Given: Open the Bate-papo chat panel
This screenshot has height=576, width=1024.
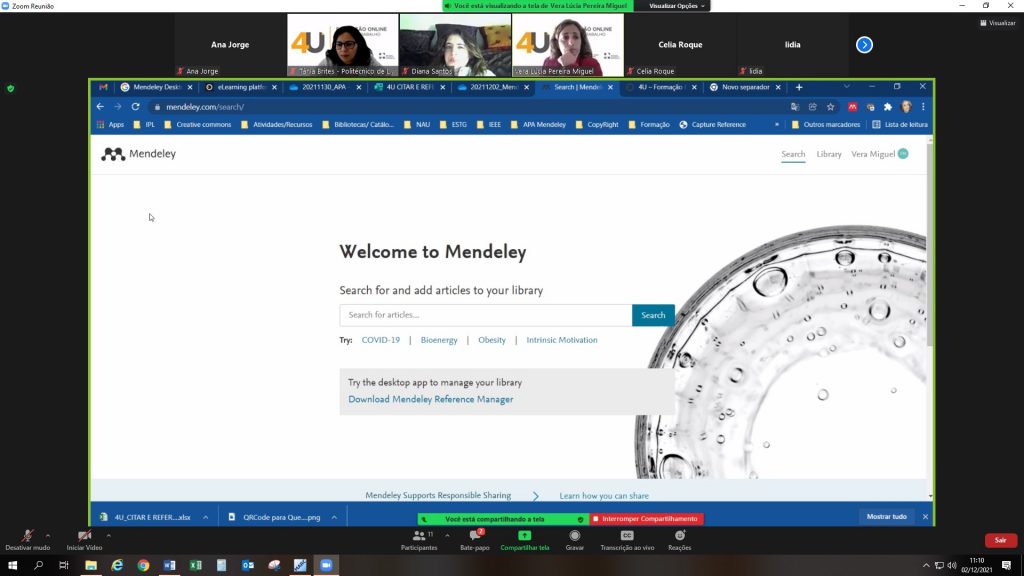Looking at the screenshot, I should tap(475, 539).
